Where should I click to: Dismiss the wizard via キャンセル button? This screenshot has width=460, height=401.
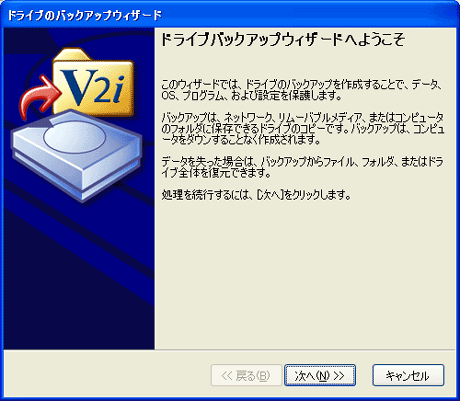point(408,375)
